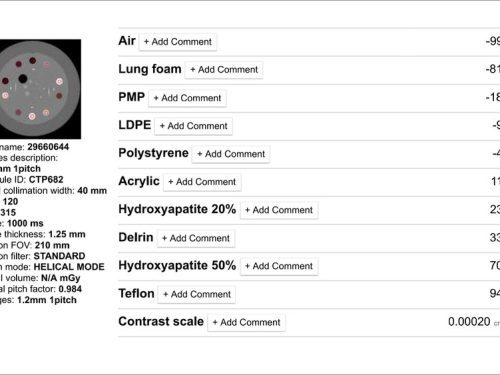
Task: Click the black air insert in phantom image
Action: [23, 79]
